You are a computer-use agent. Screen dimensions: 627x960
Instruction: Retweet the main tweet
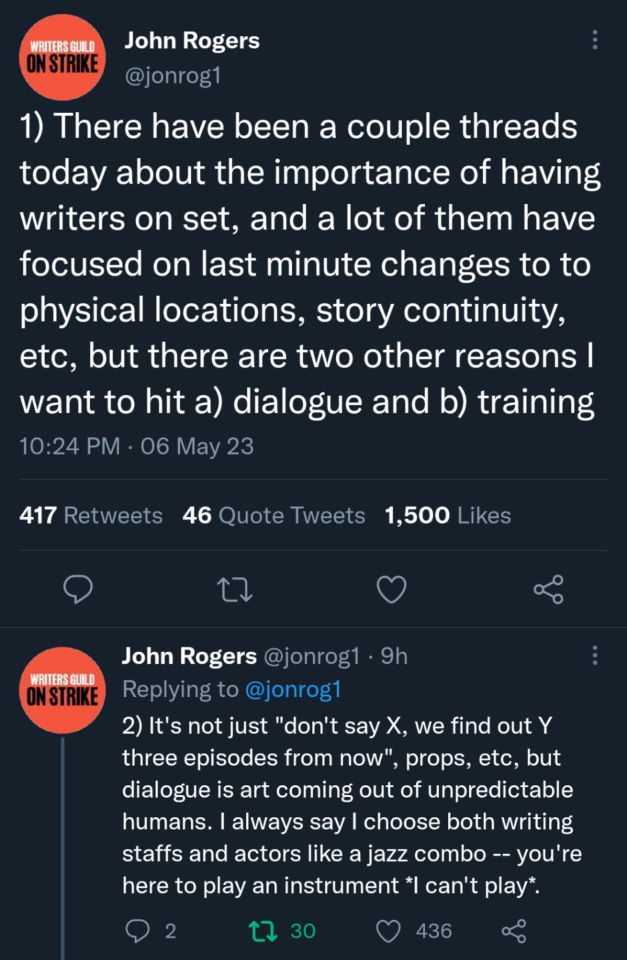pos(235,591)
